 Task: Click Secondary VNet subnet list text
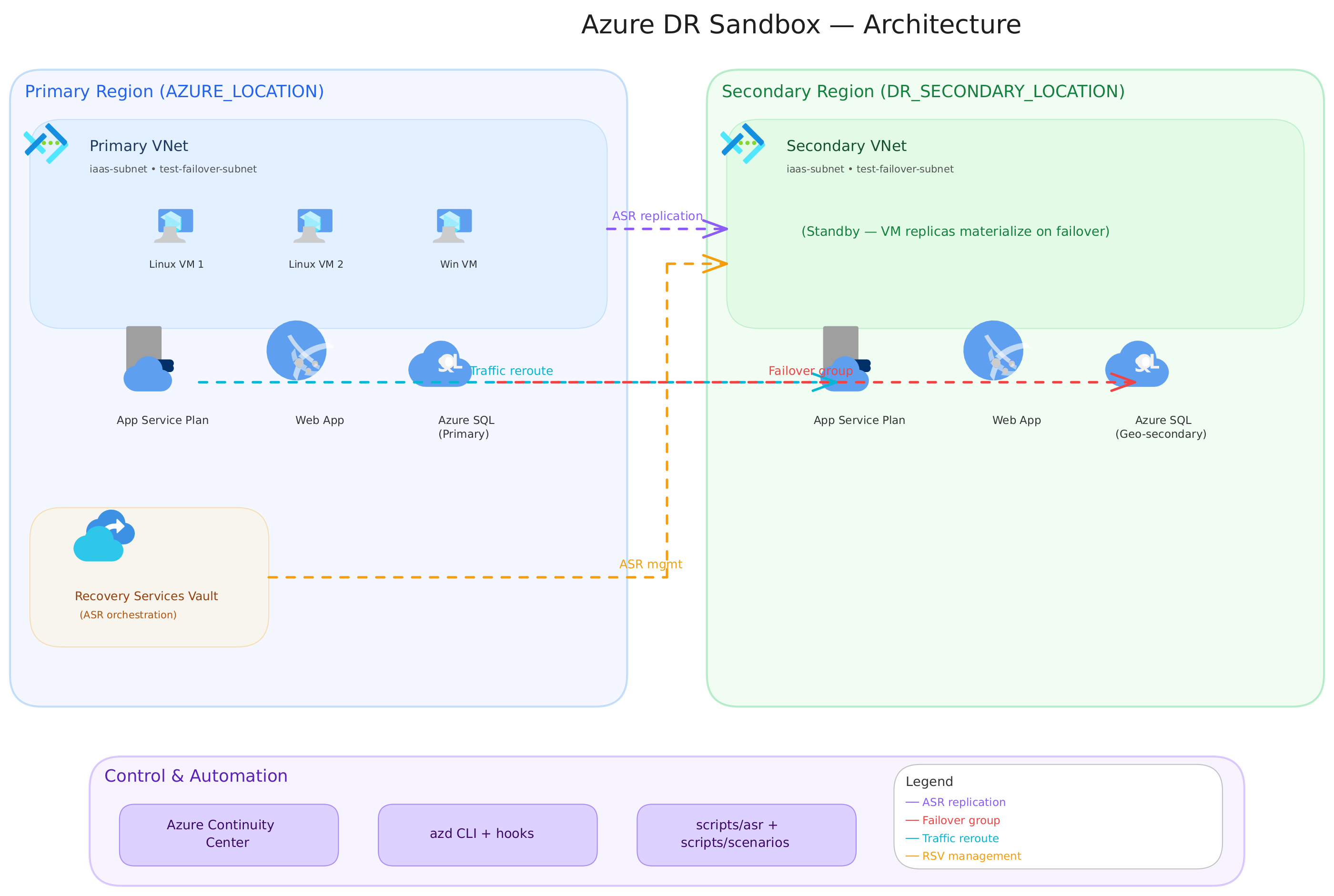[870, 169]
